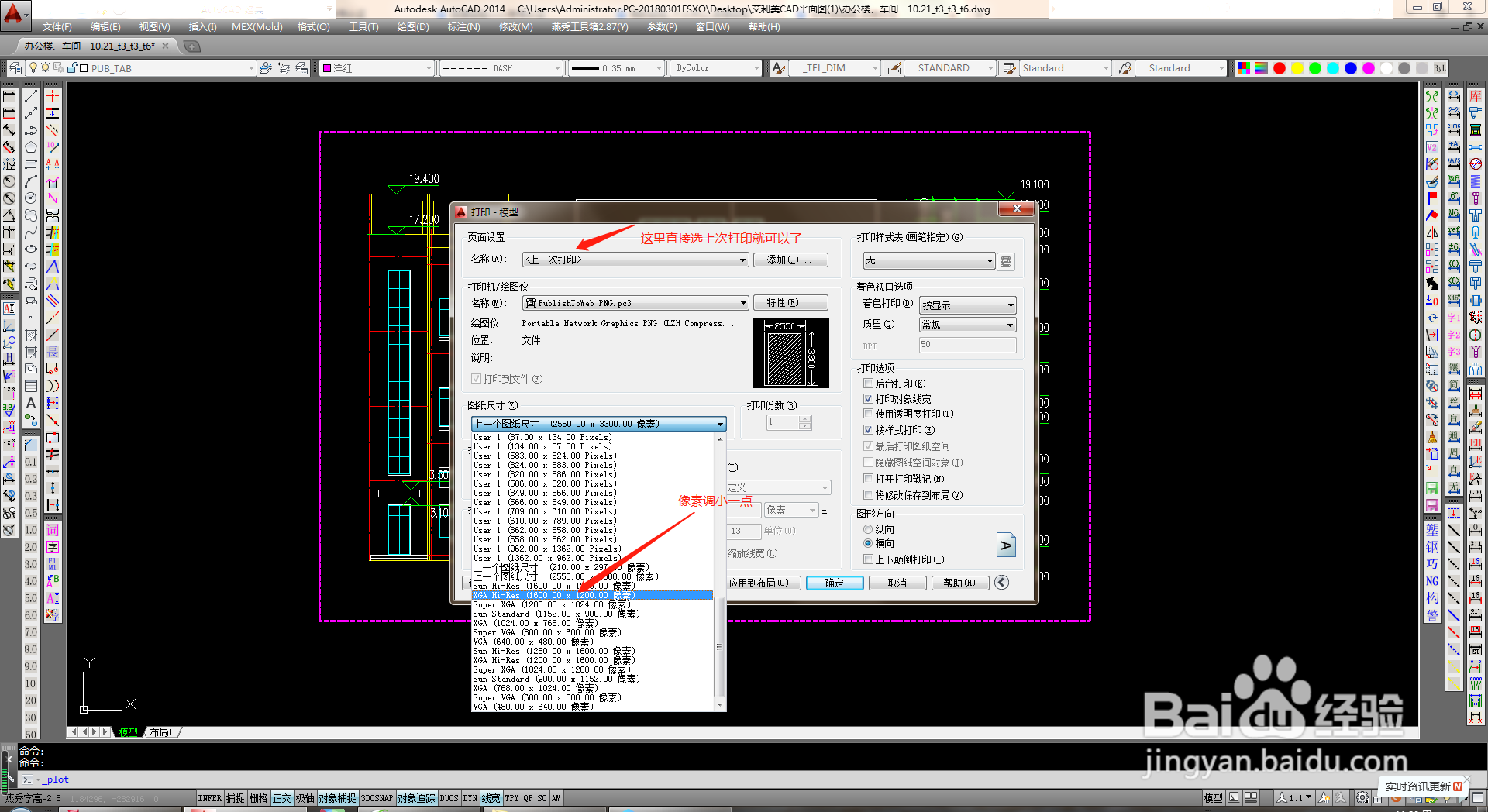This screenshot has height=812, width=1488.
Task: Open the Table Style icon
Action: coord(1009,68)
